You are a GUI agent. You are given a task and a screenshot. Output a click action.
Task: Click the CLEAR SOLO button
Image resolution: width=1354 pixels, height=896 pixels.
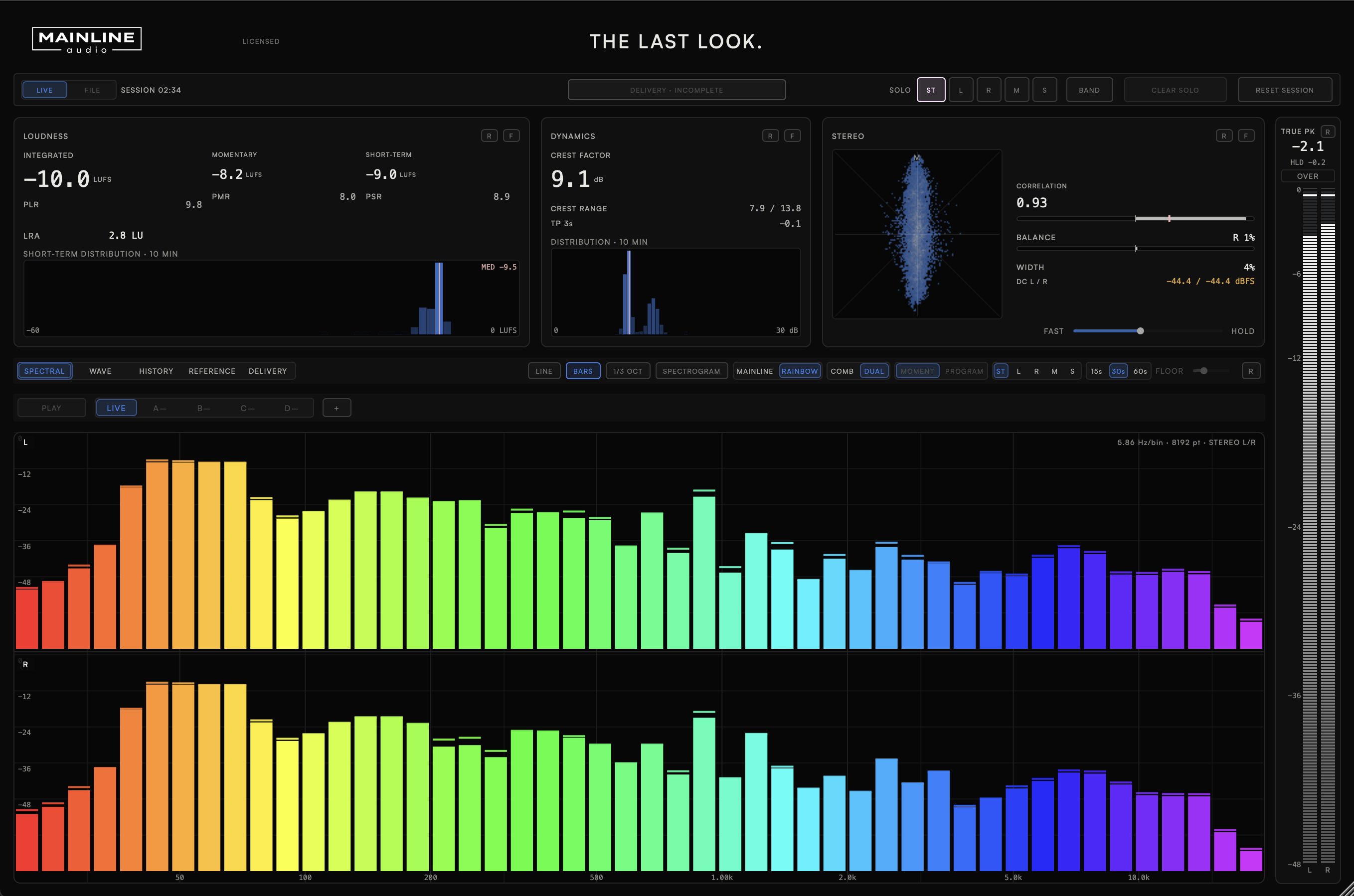coord(1175,90)
